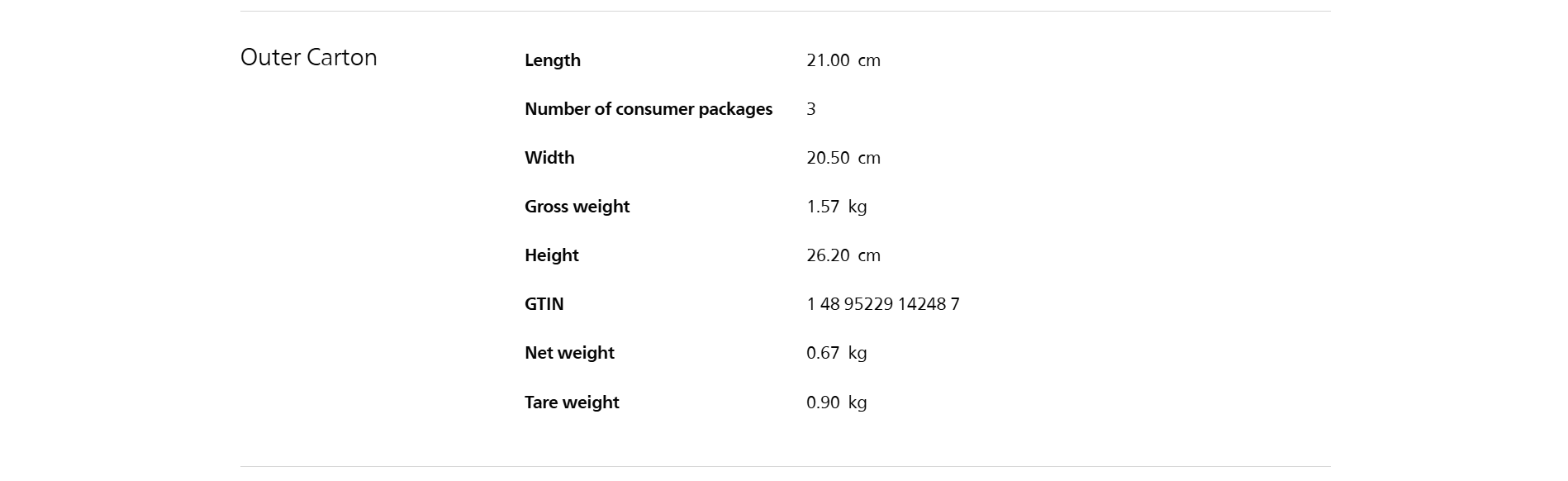The image size is (1568, 481).
Task: Select the Gross weight label
Action: tap(577, 207)
